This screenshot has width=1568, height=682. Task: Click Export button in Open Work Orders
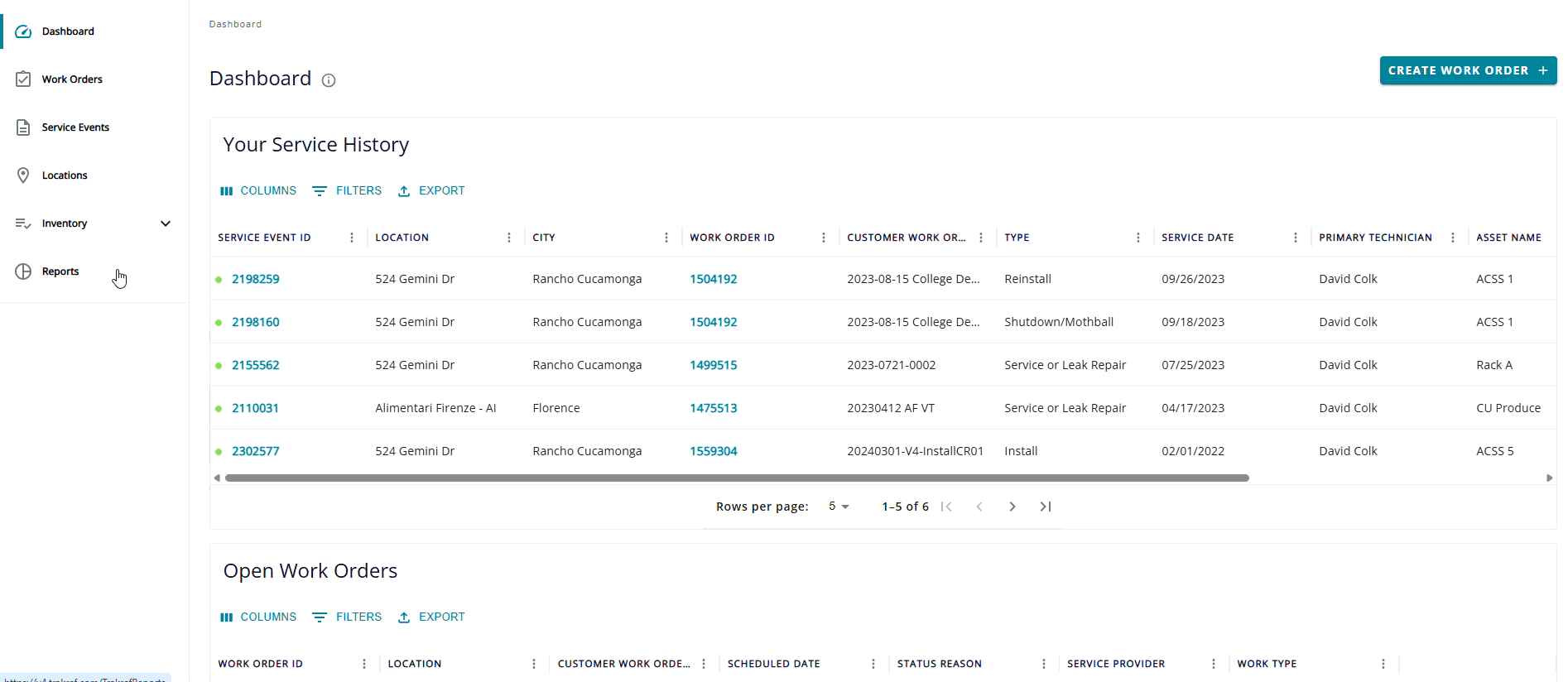(431, 617)
